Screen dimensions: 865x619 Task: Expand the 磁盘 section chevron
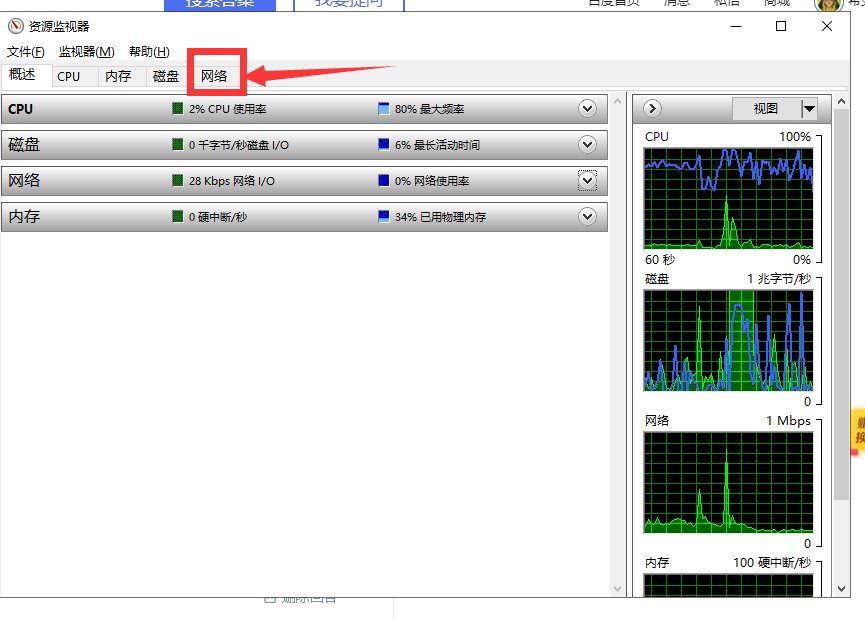point(588,144)
